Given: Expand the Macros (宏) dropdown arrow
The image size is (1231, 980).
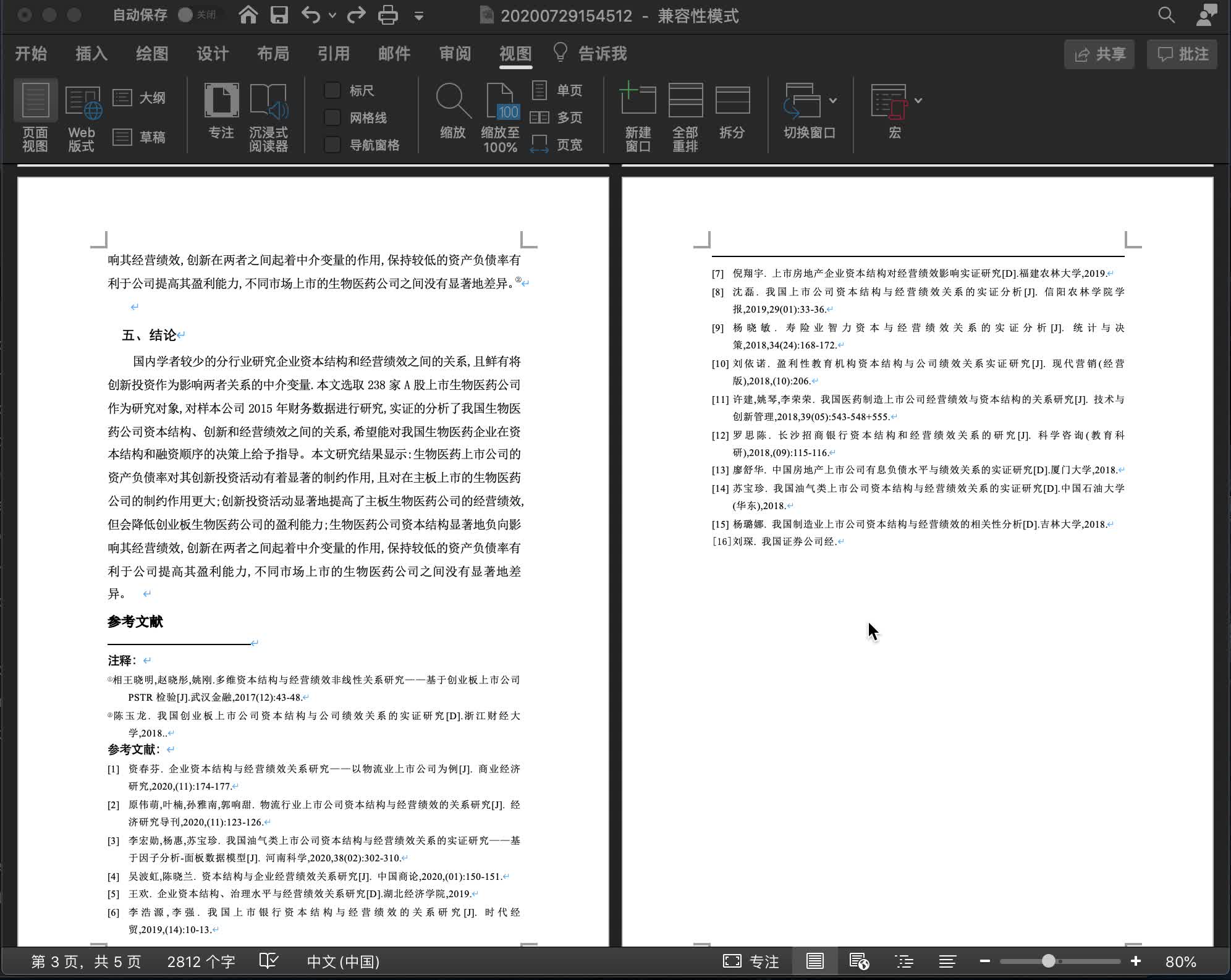Looking at the screenshot, I should coord(918,100).
